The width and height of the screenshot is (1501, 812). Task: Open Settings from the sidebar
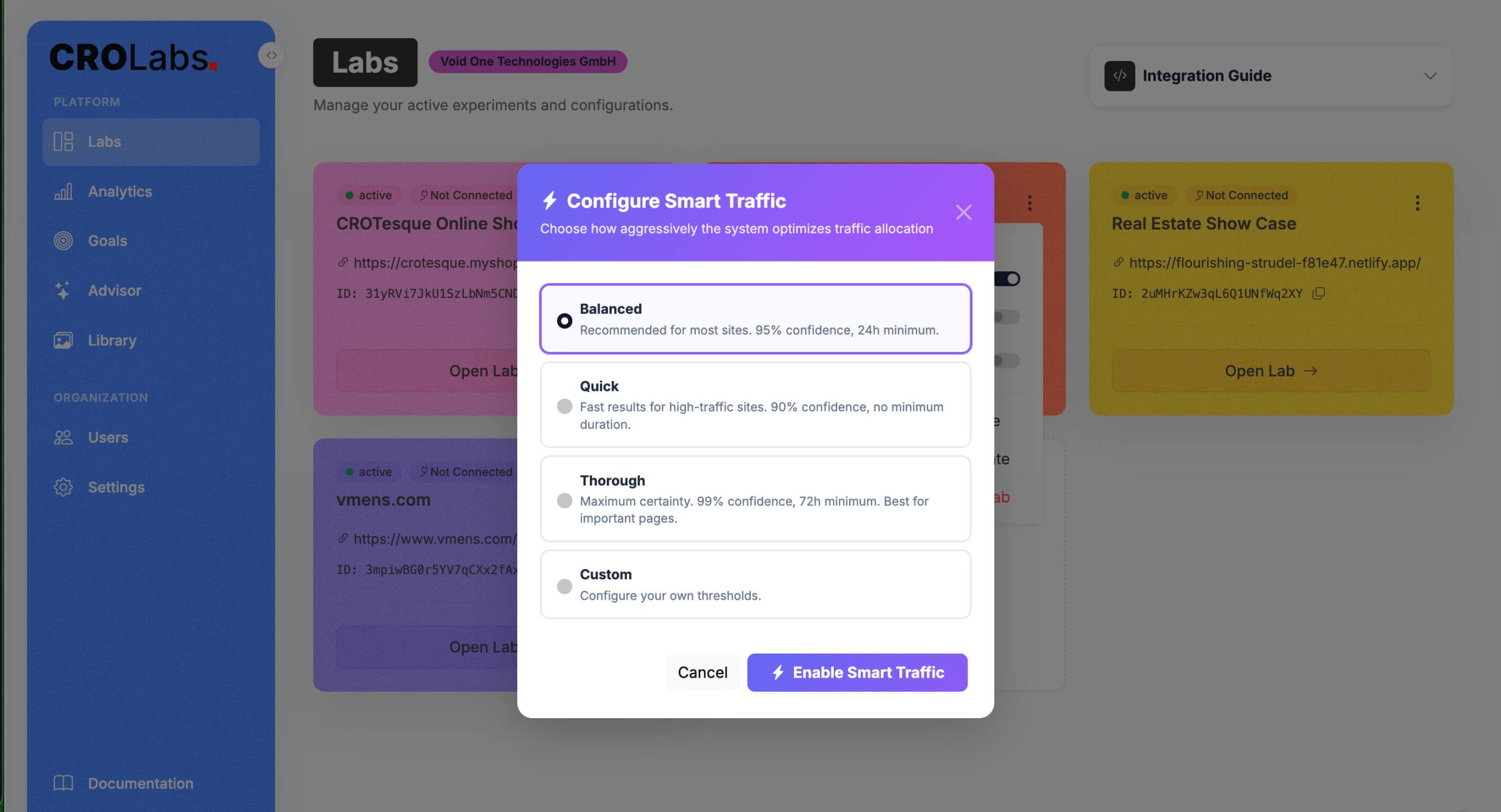(x=116, y=487)
